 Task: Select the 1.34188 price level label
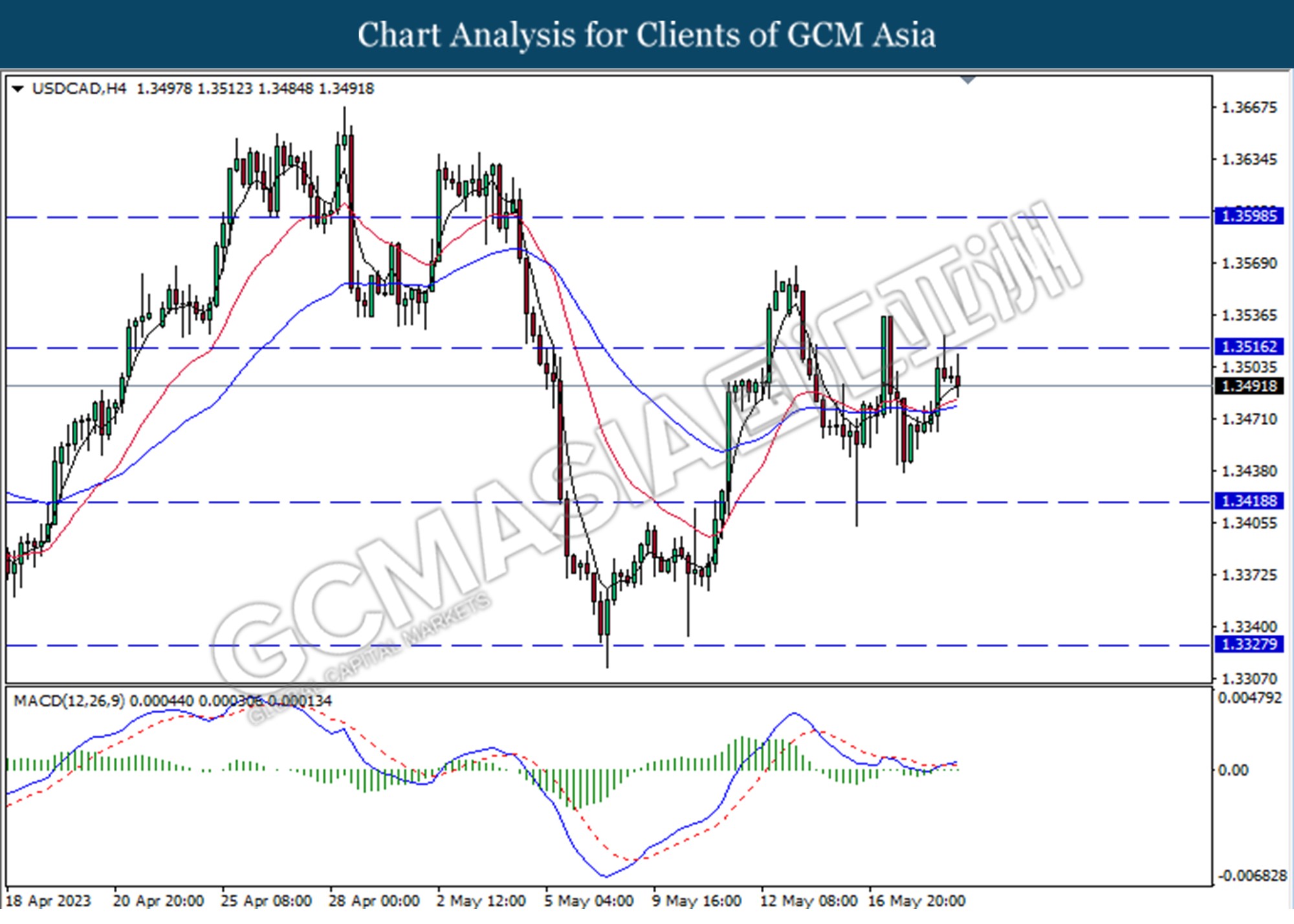(x=1249, y=501)
